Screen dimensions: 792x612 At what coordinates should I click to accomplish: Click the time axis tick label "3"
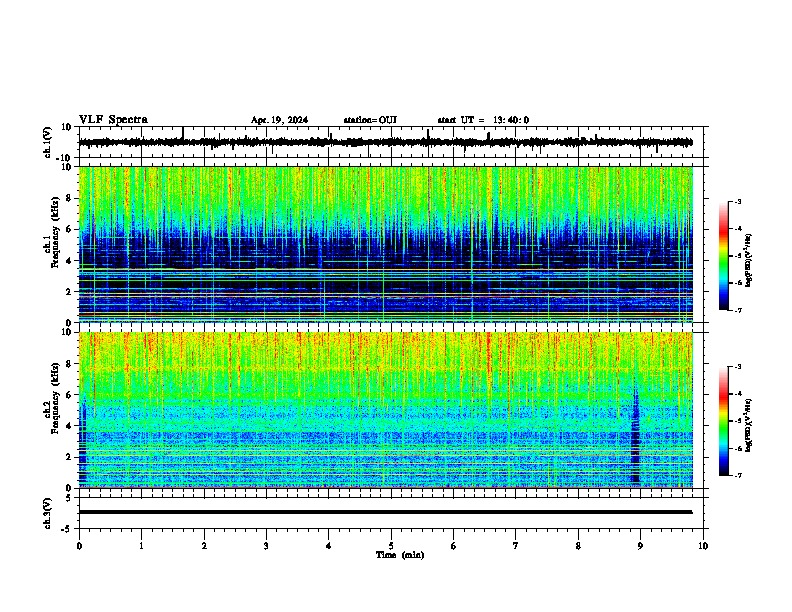(266, 546)
